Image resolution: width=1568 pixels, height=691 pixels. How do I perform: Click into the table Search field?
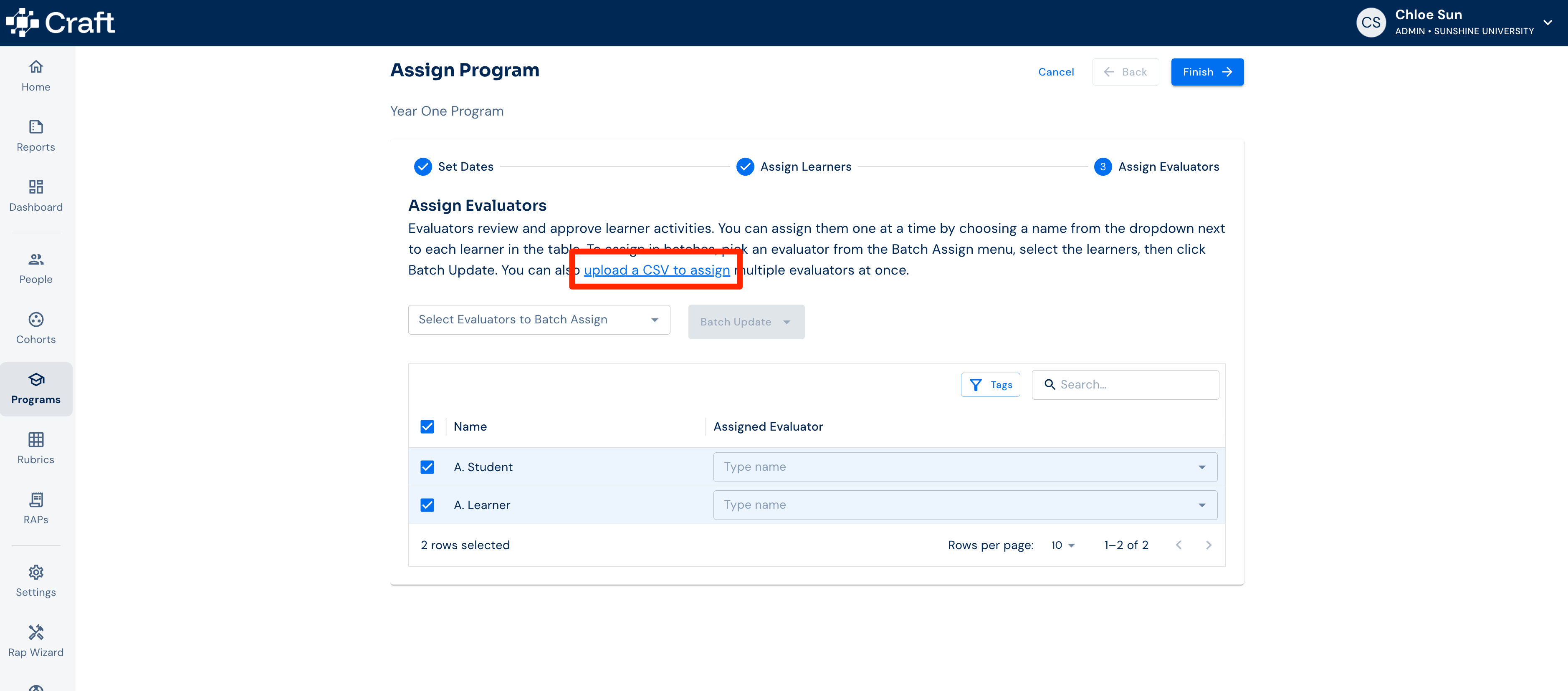point(1125,384)
